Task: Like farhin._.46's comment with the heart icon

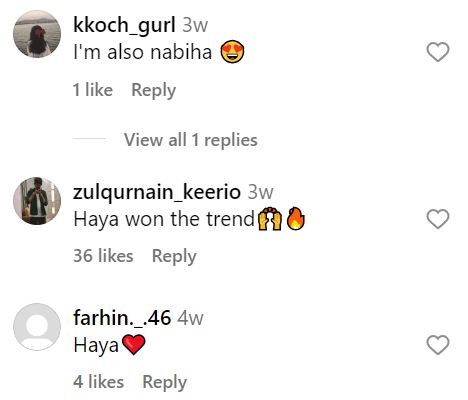Action: coord(438,345)
